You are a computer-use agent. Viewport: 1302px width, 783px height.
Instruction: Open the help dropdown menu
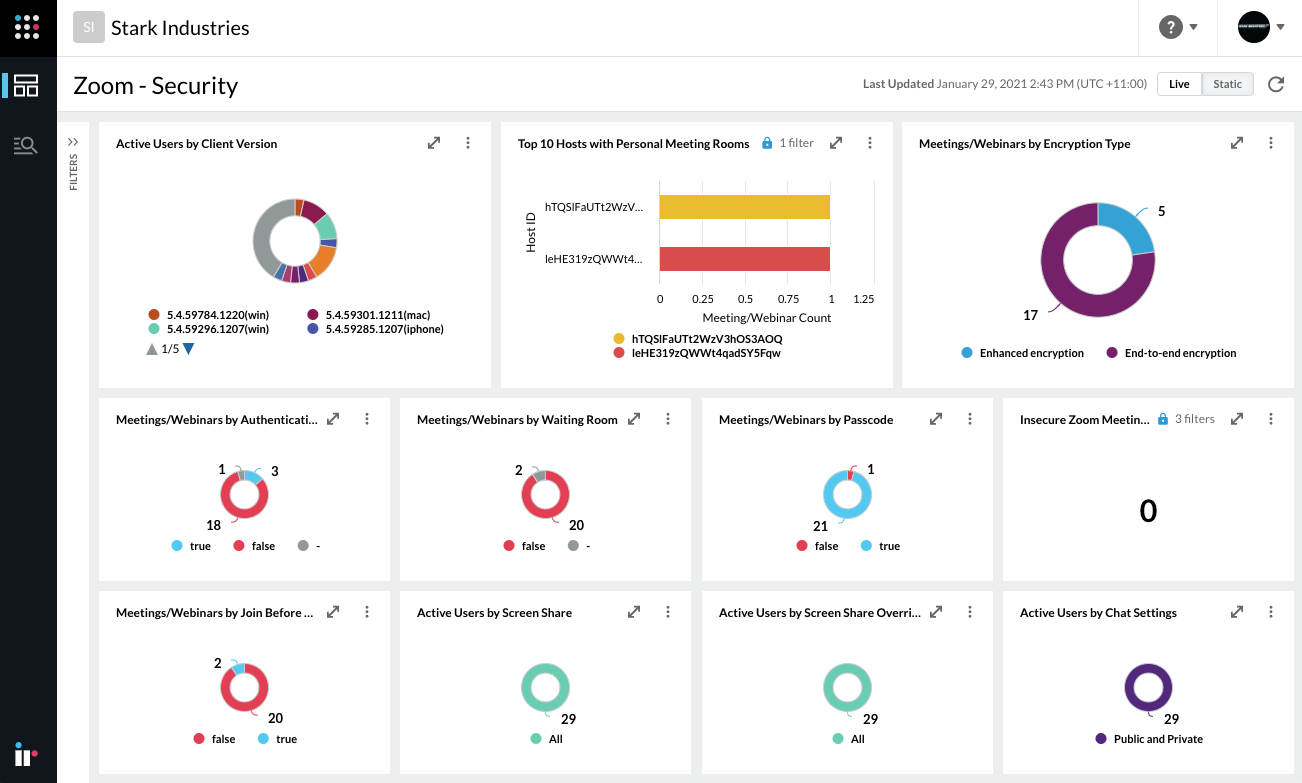1178,27
